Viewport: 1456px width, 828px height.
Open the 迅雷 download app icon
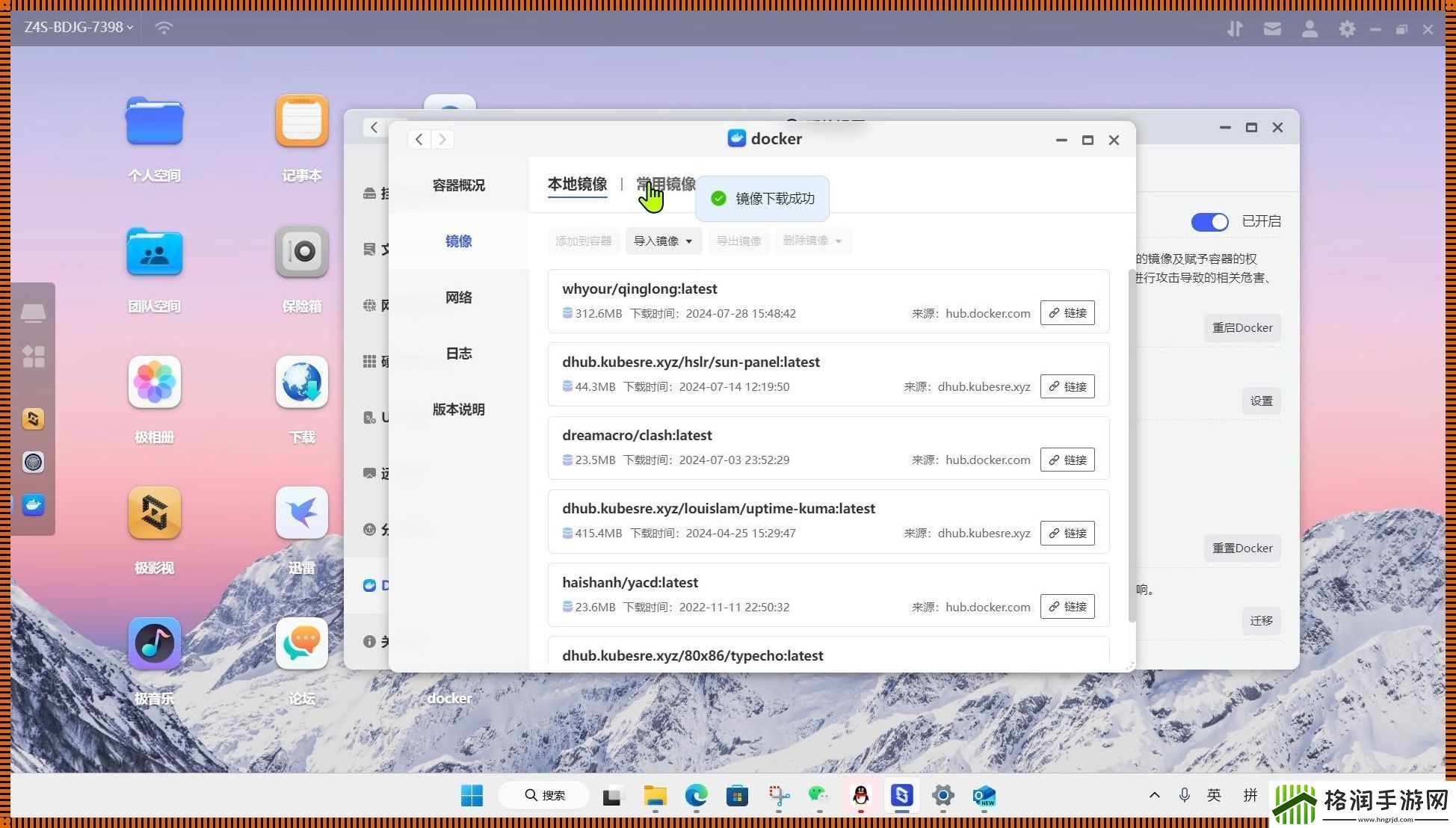301,513
